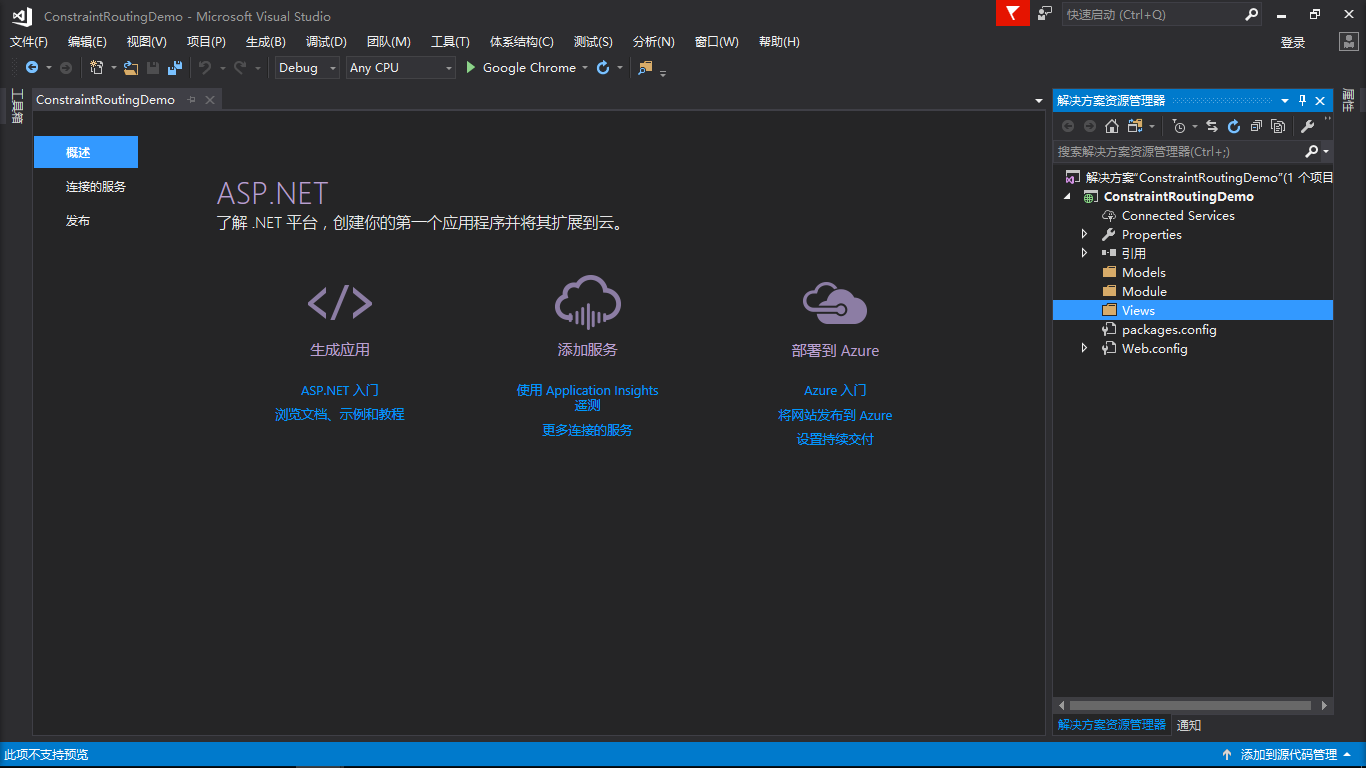This screenshot has height=768, width=1366.
Task: Expand the 引用 references node
Action: 1085,253
